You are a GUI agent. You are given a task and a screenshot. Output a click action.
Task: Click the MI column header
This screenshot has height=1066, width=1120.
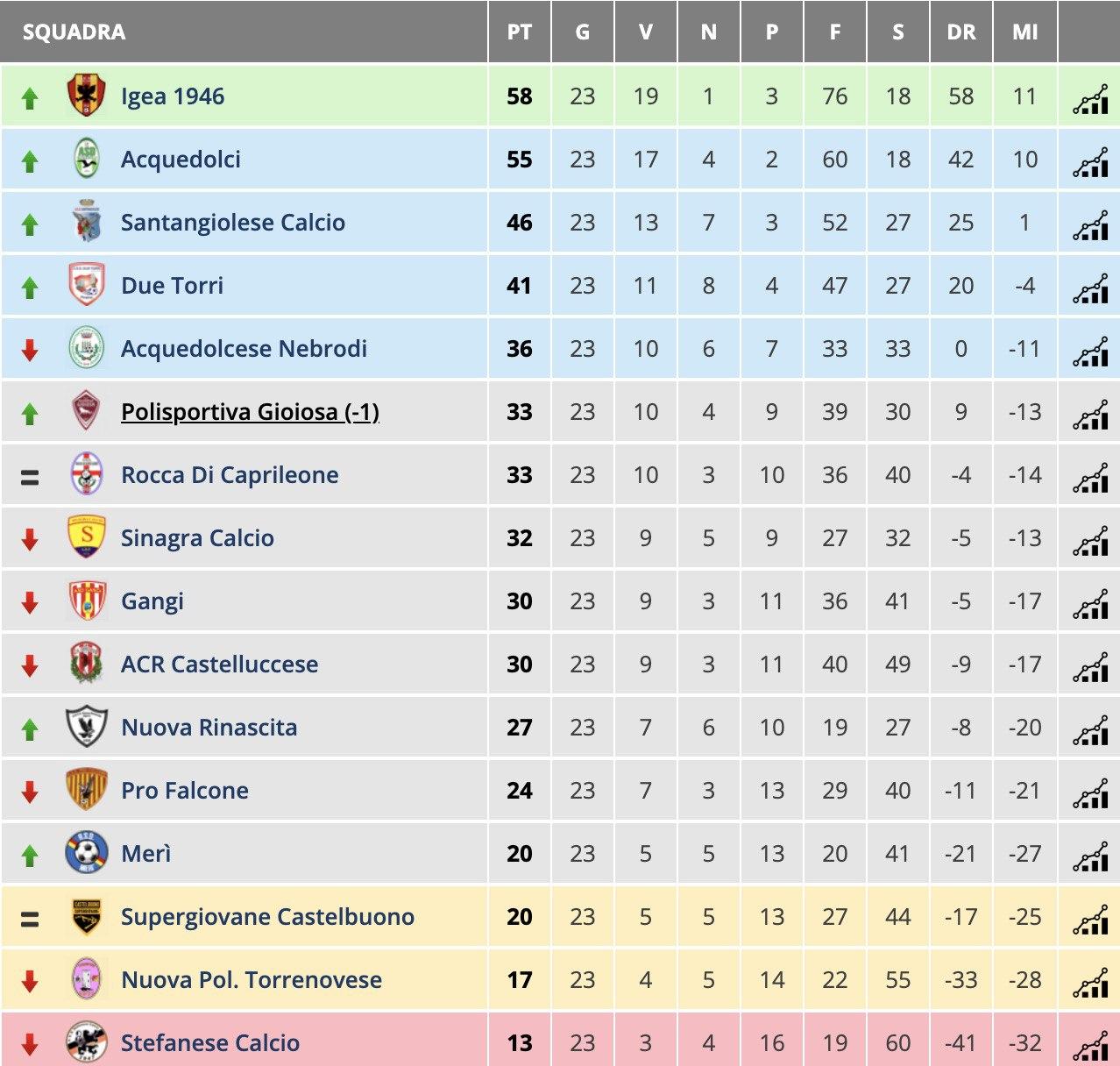click(1025, 32)
